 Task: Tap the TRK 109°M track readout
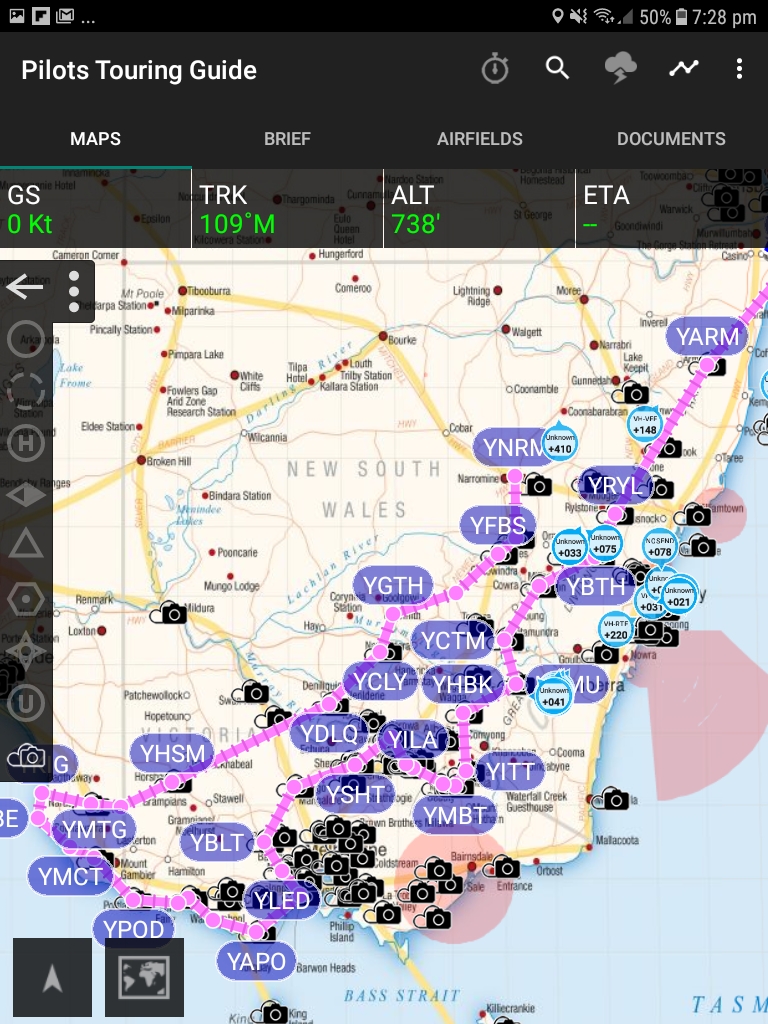coord(287,208)
